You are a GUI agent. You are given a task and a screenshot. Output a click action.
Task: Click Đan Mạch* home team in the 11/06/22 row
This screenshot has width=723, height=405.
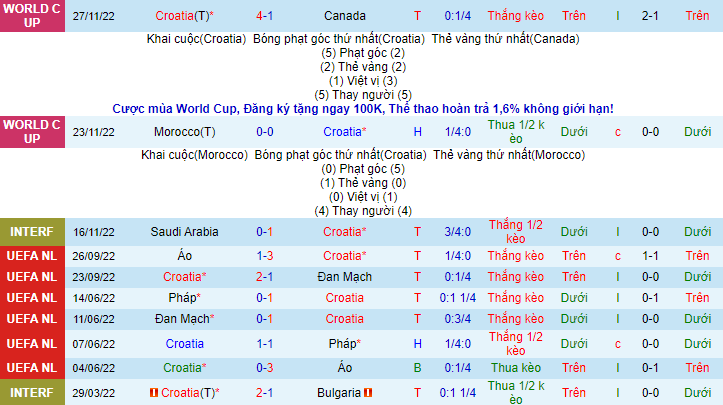pos(184,319)
